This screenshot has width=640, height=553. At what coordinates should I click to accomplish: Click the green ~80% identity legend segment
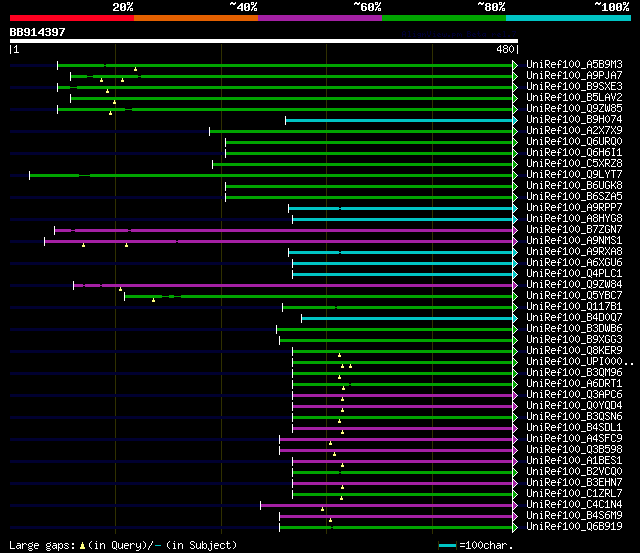click(x=444, y=18)
